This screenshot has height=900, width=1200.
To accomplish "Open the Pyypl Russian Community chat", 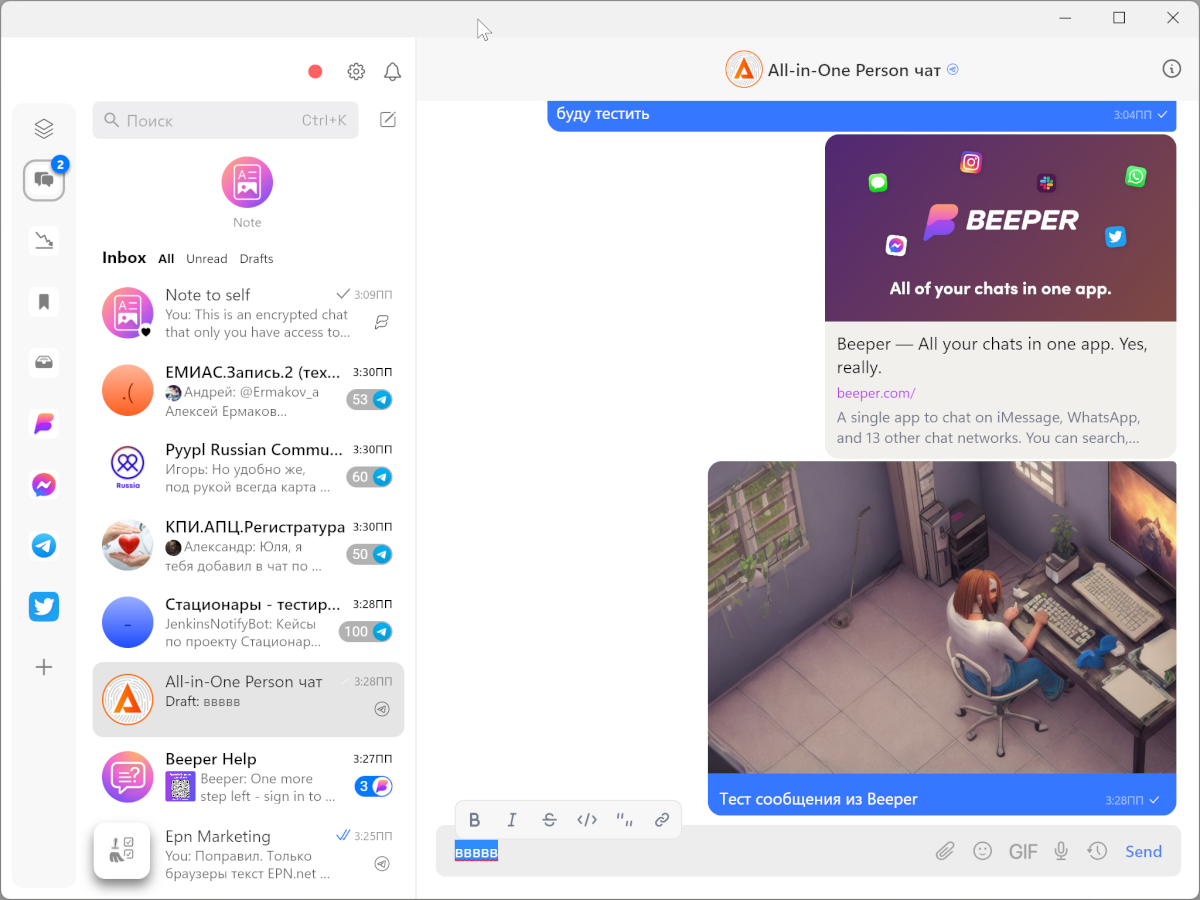I will click(248, 468).
